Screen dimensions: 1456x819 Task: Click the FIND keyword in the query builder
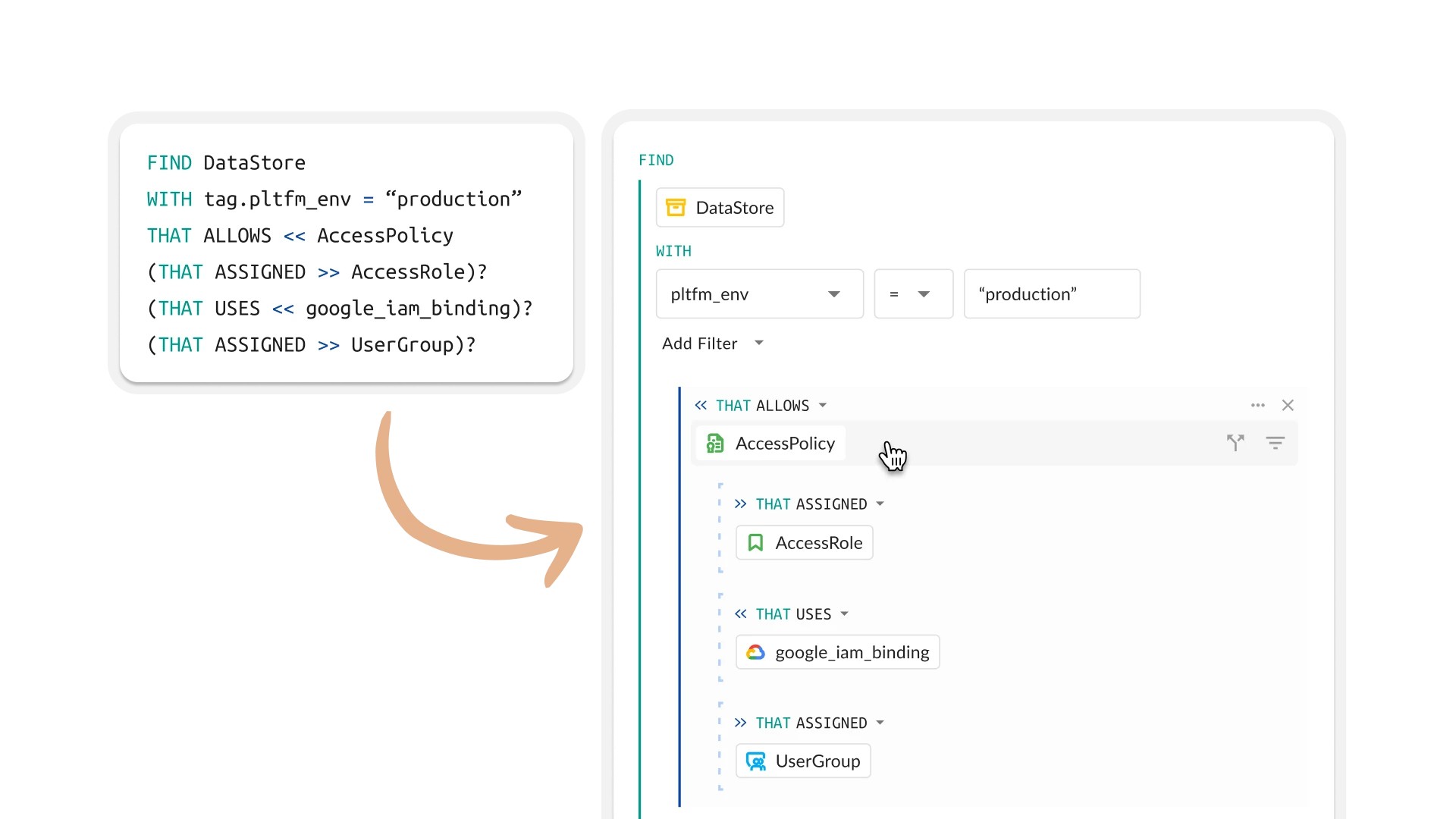point(656,161)
